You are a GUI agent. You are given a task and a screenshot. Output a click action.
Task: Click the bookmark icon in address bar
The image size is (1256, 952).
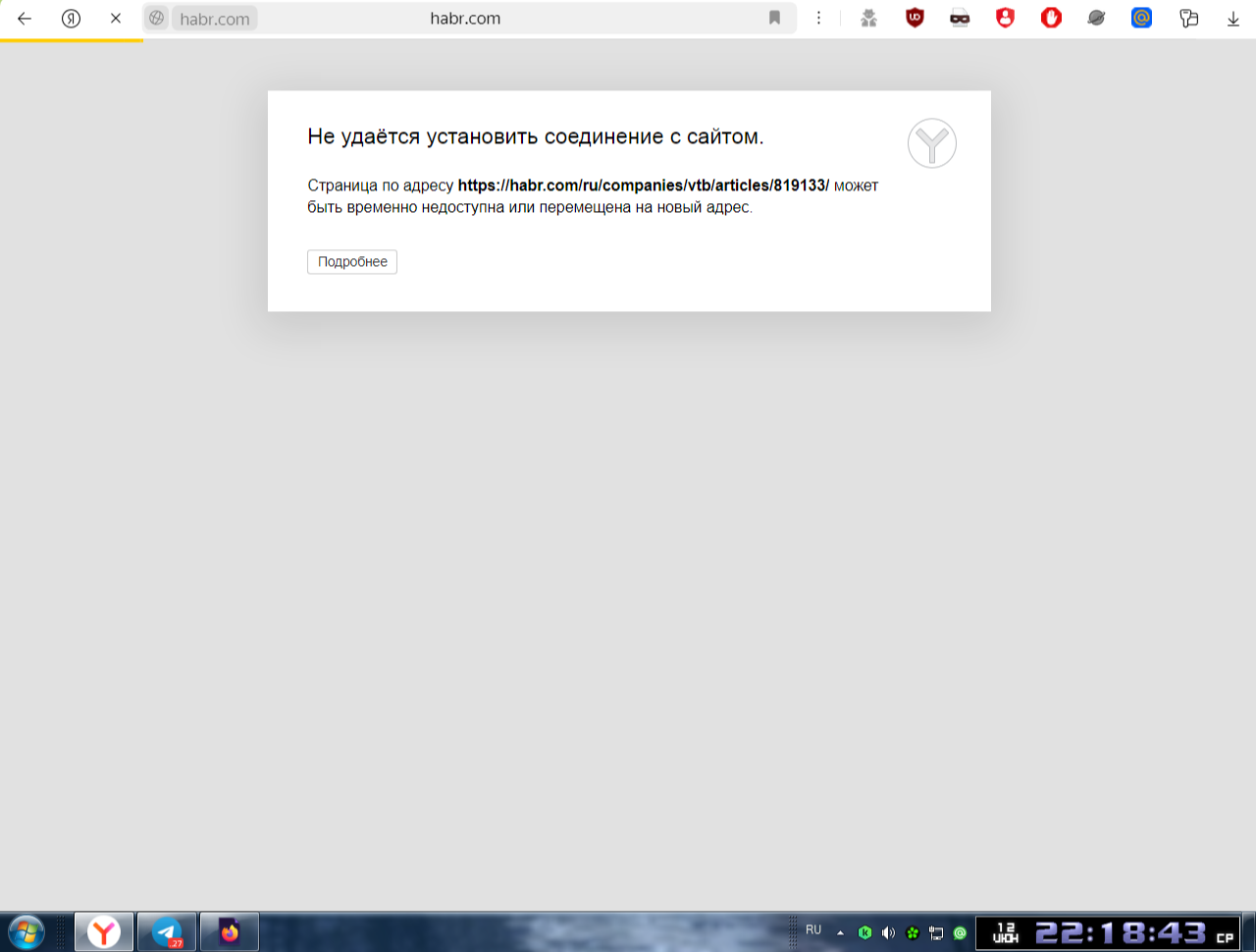774,18
